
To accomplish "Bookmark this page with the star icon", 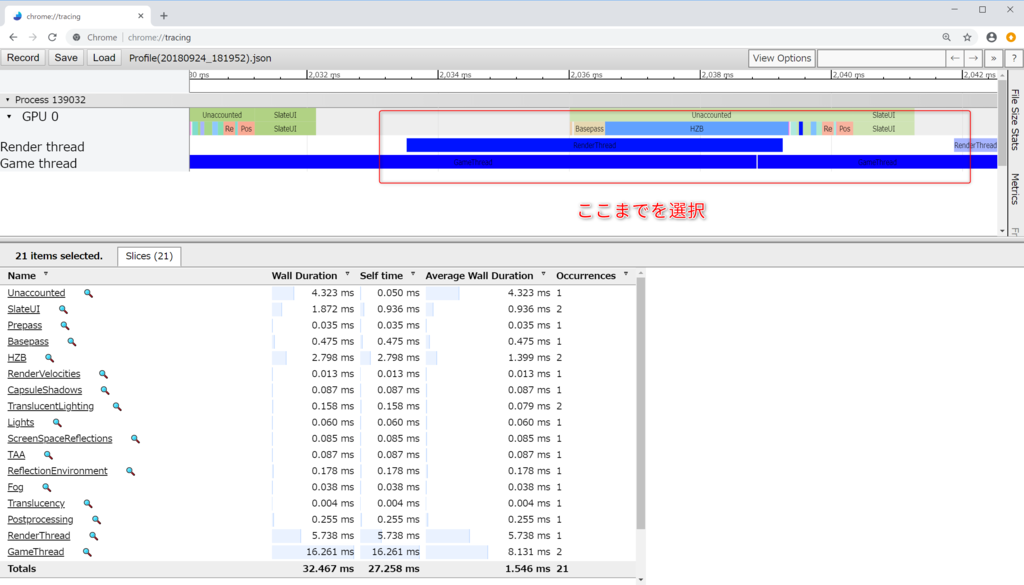I will point(967,37).
